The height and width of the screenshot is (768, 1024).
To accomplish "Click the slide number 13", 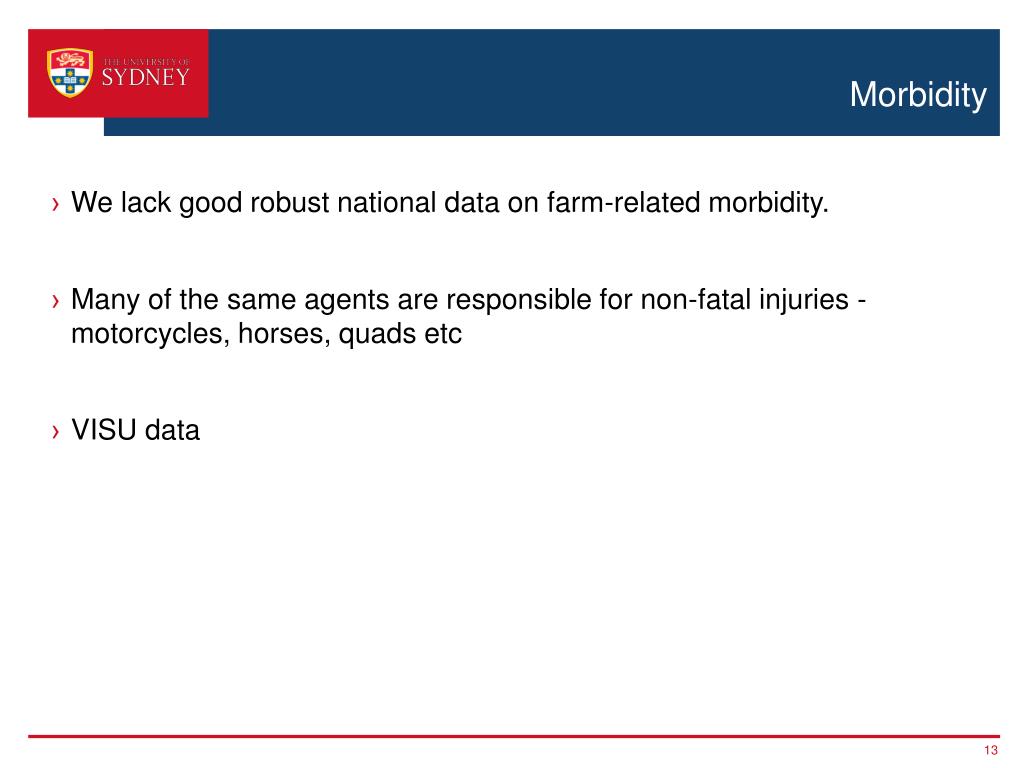I will [x=991, y=750].
